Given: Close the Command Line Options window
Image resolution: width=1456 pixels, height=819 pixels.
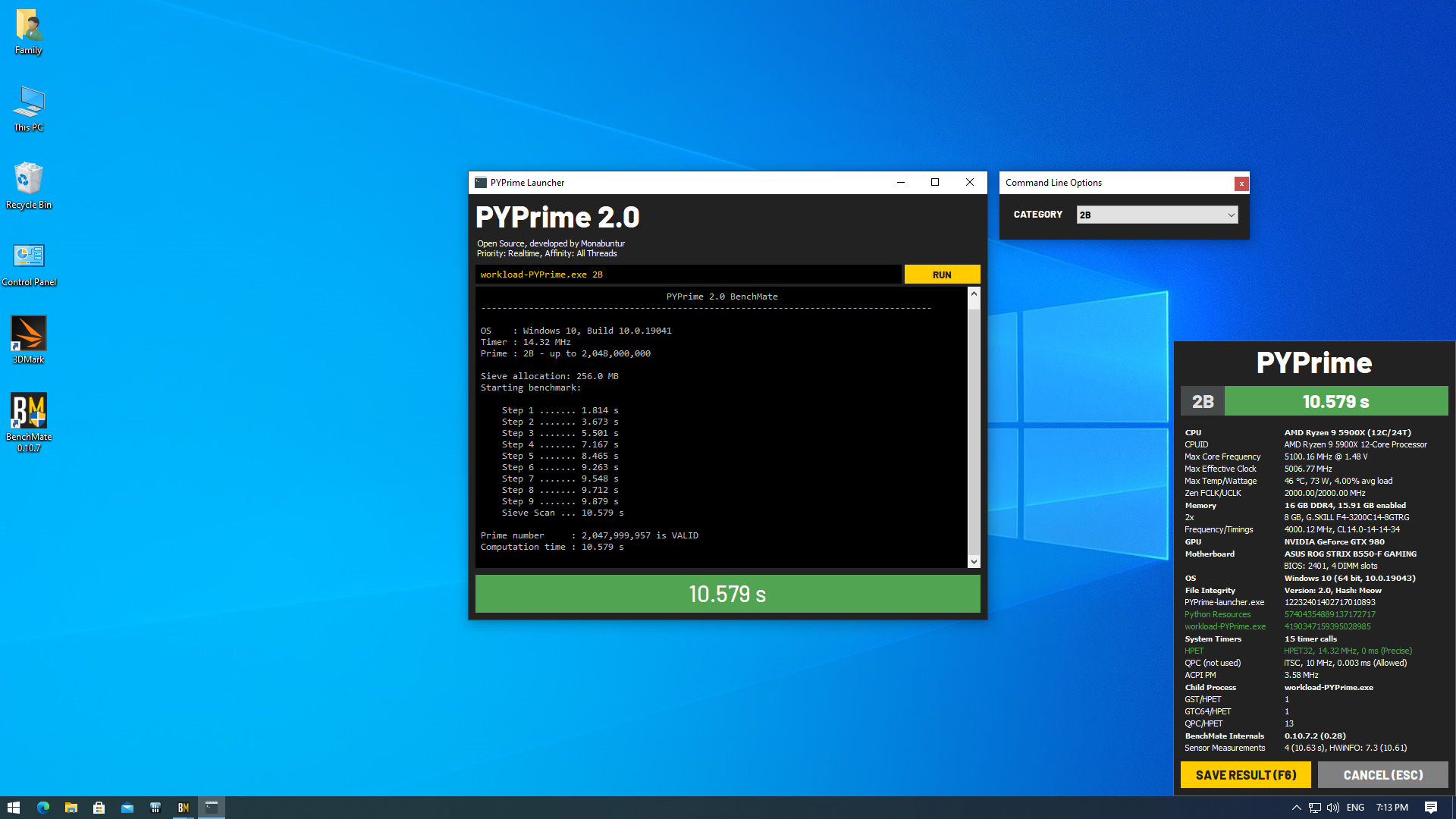Looking at the screenshot, I should coord(1241,184).
